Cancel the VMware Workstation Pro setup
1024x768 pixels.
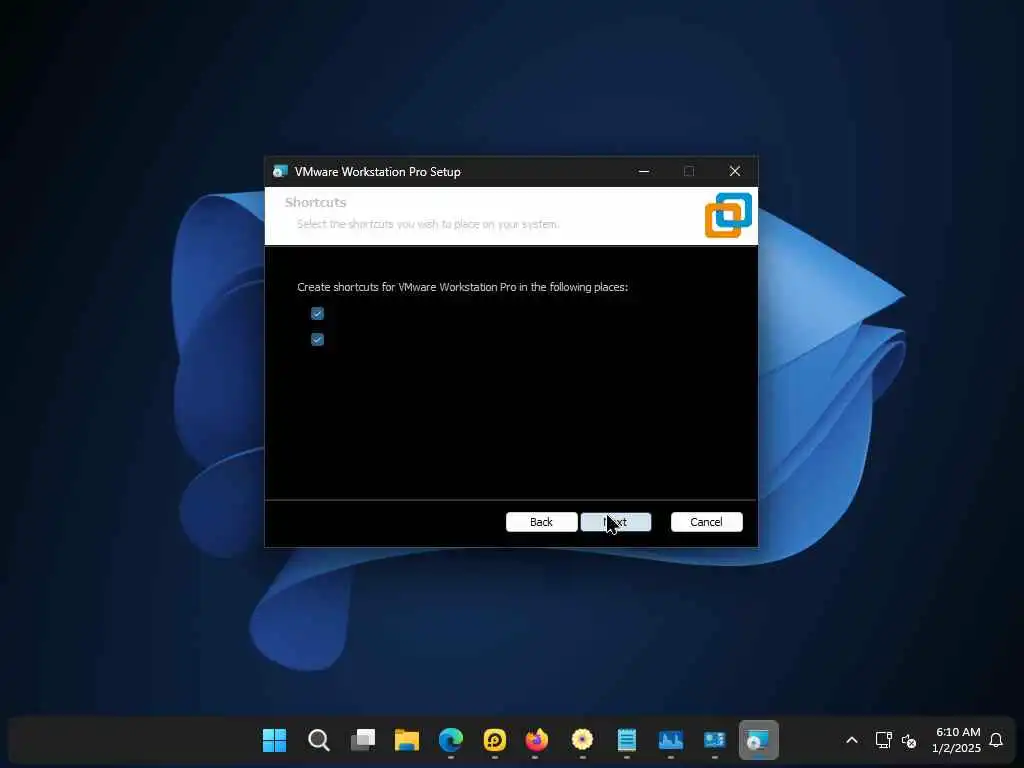pyautogui.click(x=707, y=522)
